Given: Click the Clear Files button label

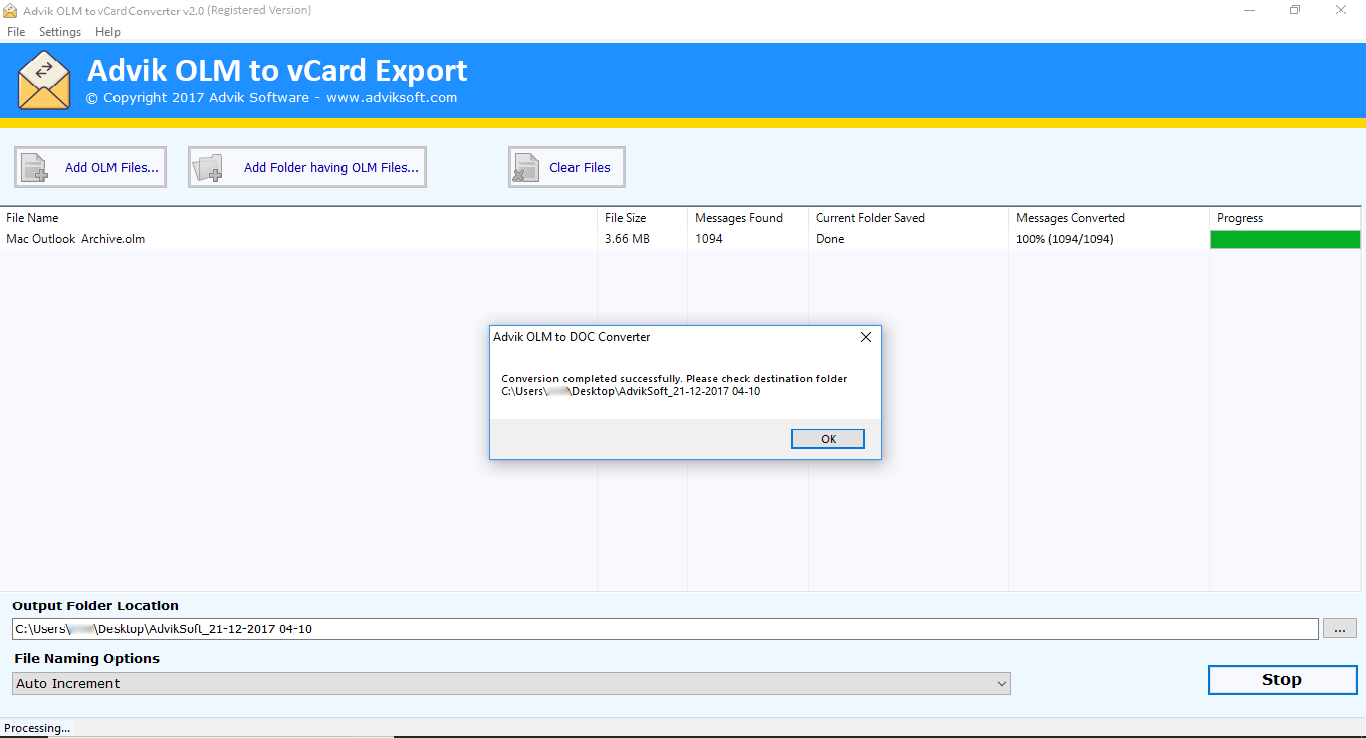Looking at the screenshot, I should (x=580, y=167).
